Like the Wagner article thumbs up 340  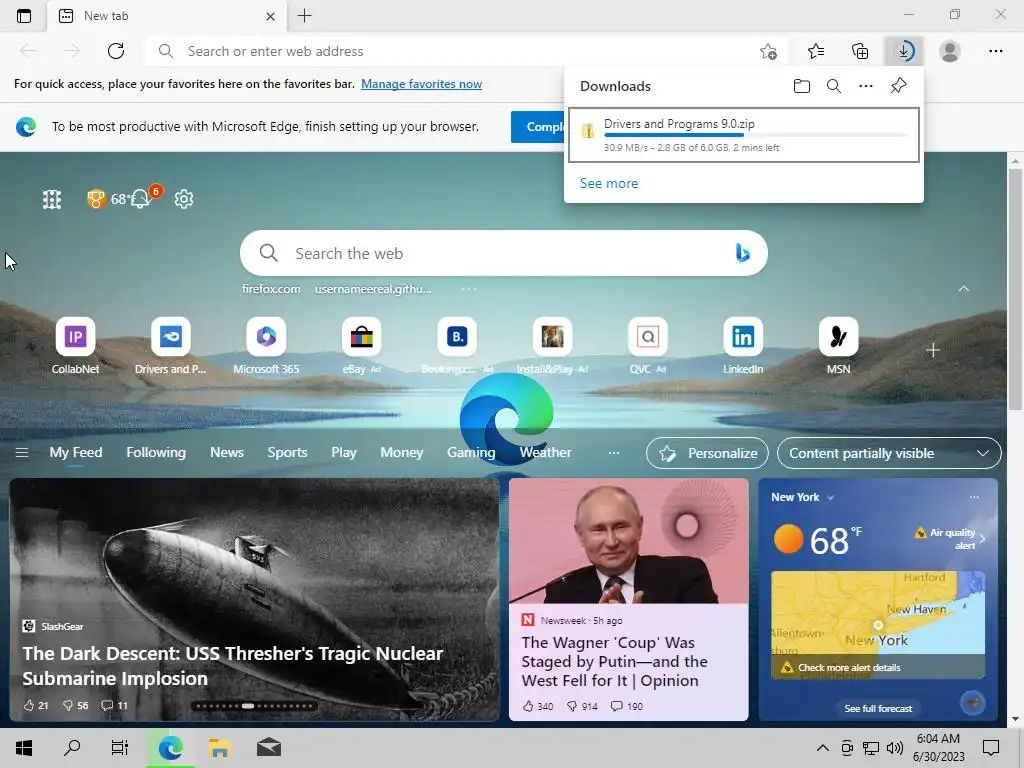tap(537, 706)
